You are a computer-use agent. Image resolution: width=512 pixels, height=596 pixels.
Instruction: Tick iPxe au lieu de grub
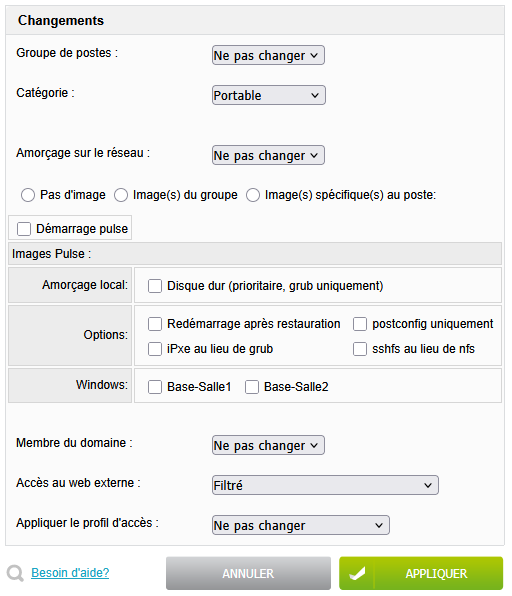[x=155, y=349]
